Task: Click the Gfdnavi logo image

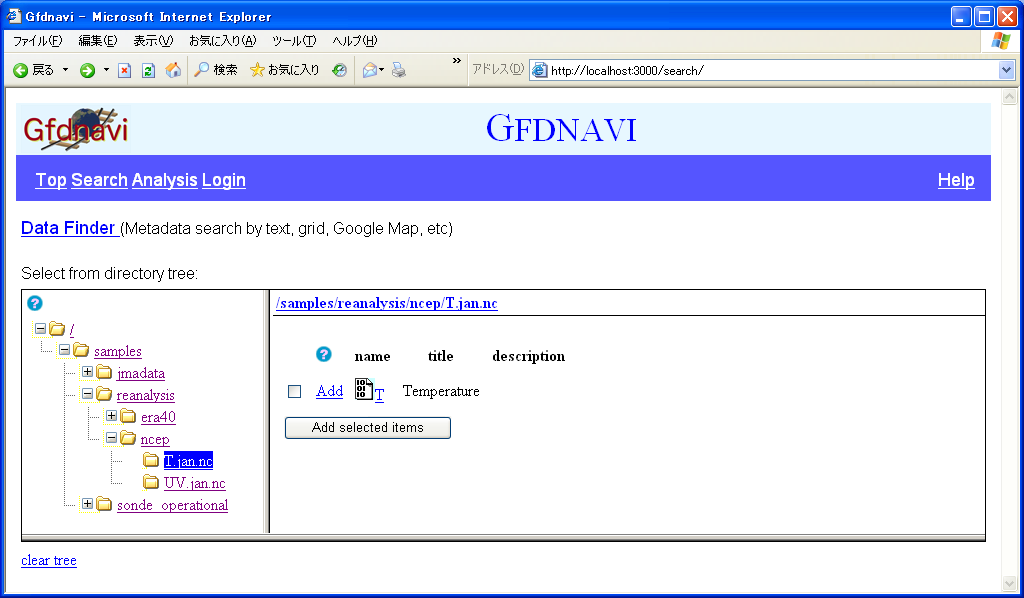Action: [x=75, y=129]
